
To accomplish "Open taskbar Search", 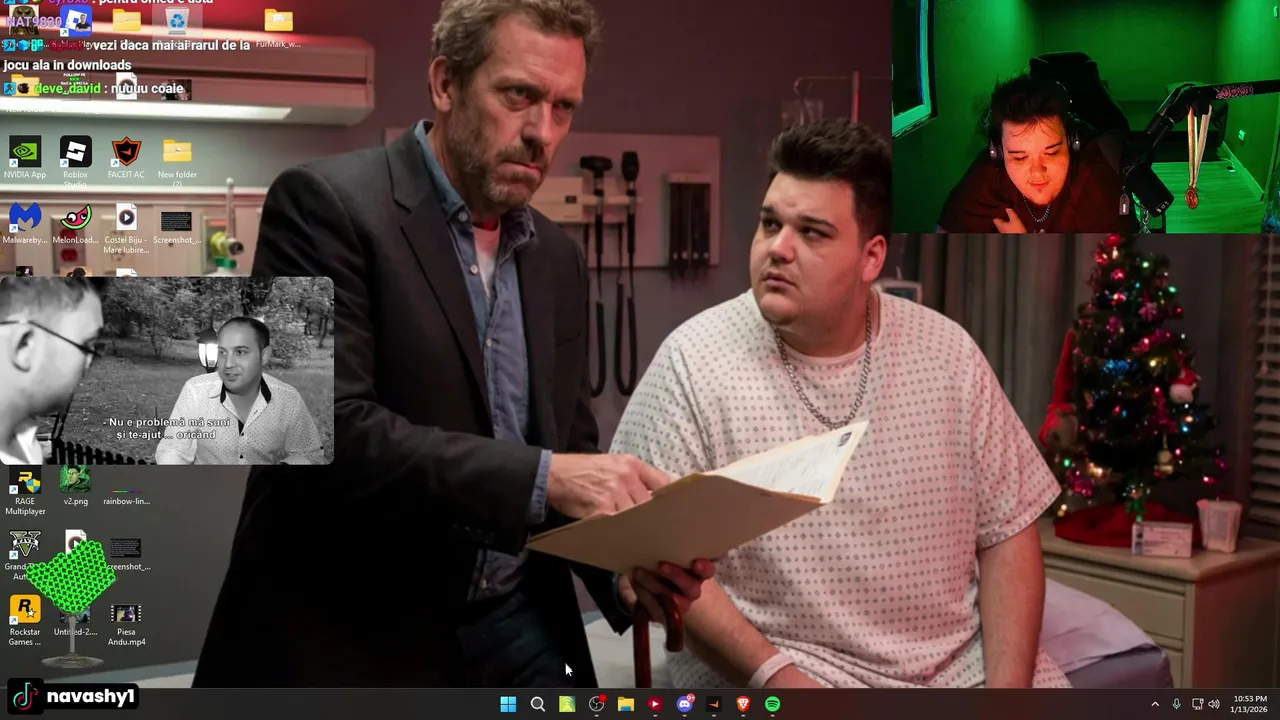I will 538,704.
